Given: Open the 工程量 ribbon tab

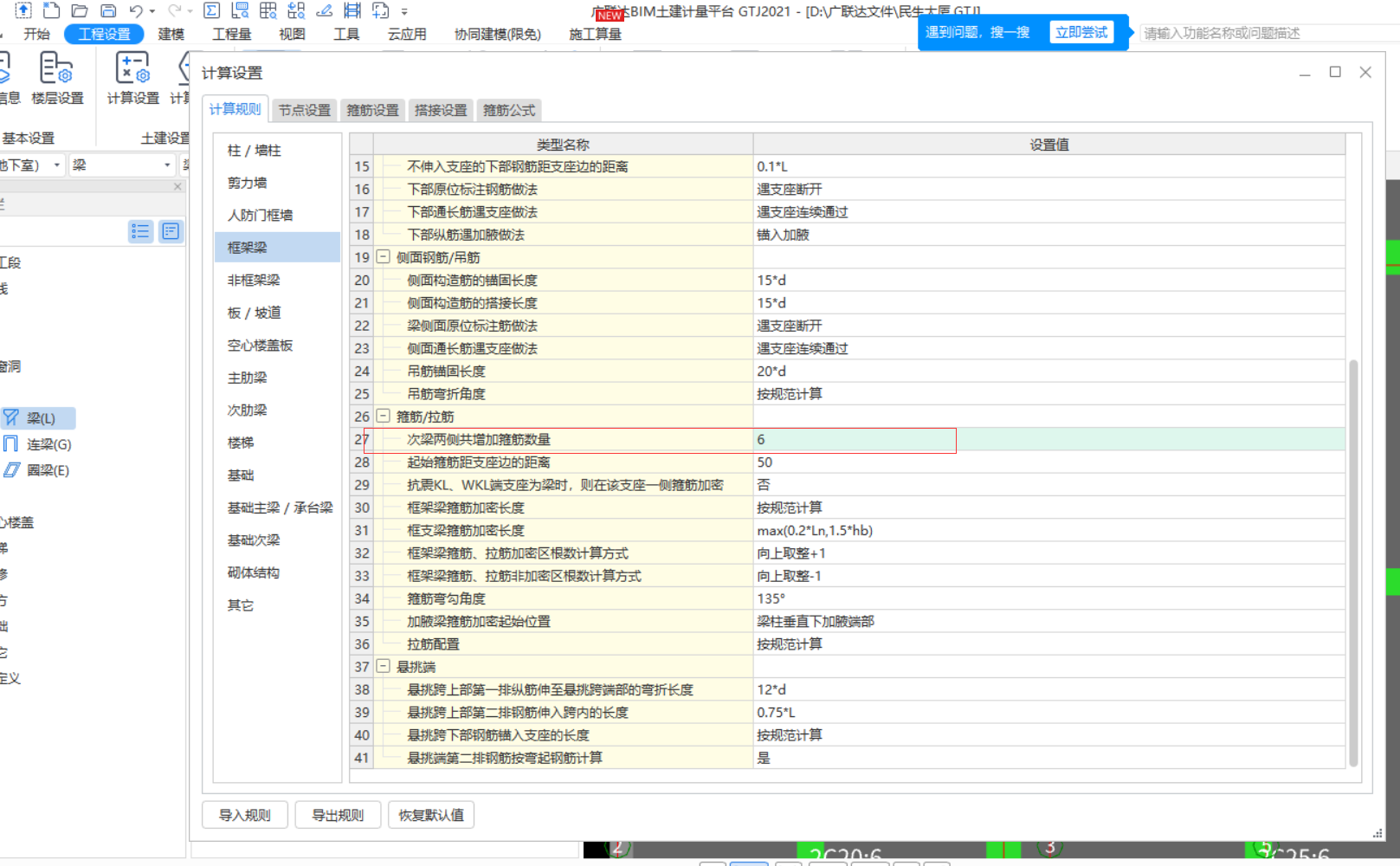Looking at the screenshot, I should coord(232,34).
